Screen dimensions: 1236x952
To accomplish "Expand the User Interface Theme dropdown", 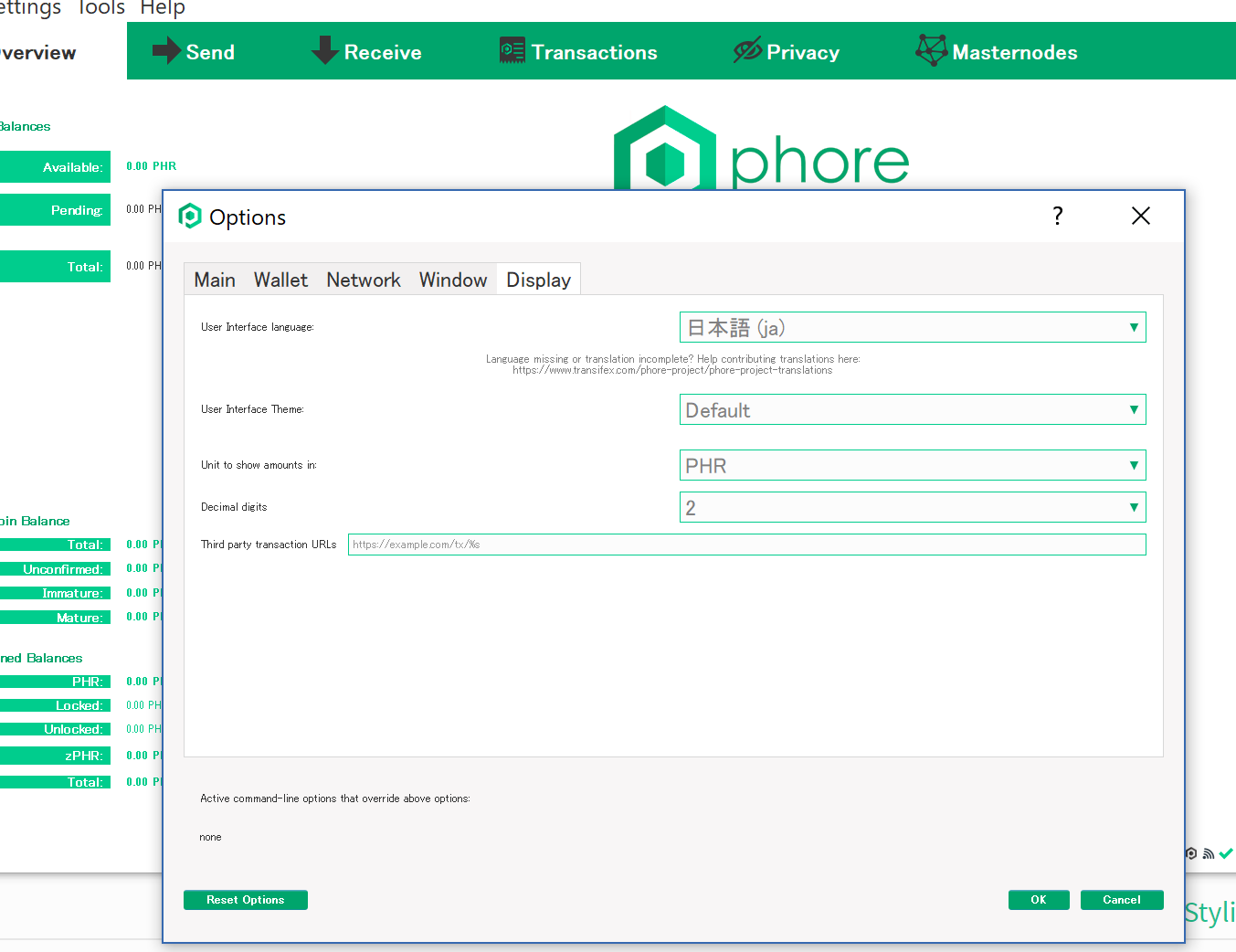I will click(913, 409).
